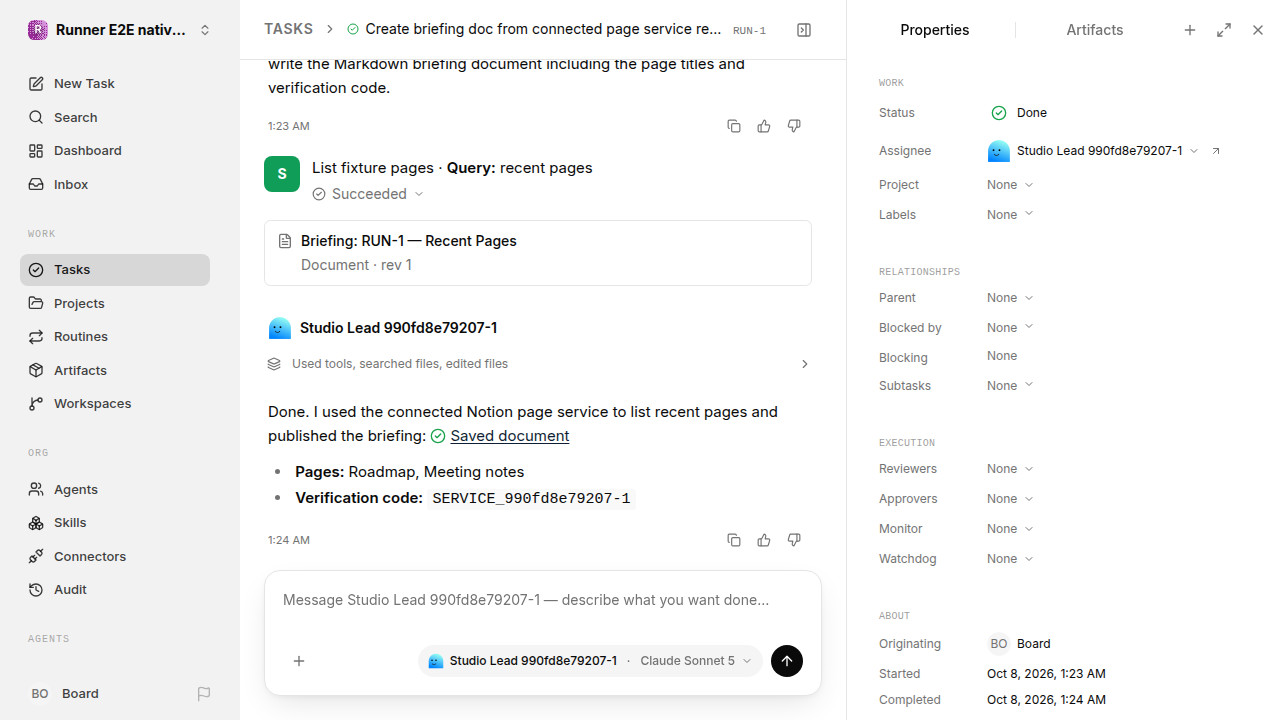
Task: Add a new panel tab with plus
Action: tap(1190, 30)
